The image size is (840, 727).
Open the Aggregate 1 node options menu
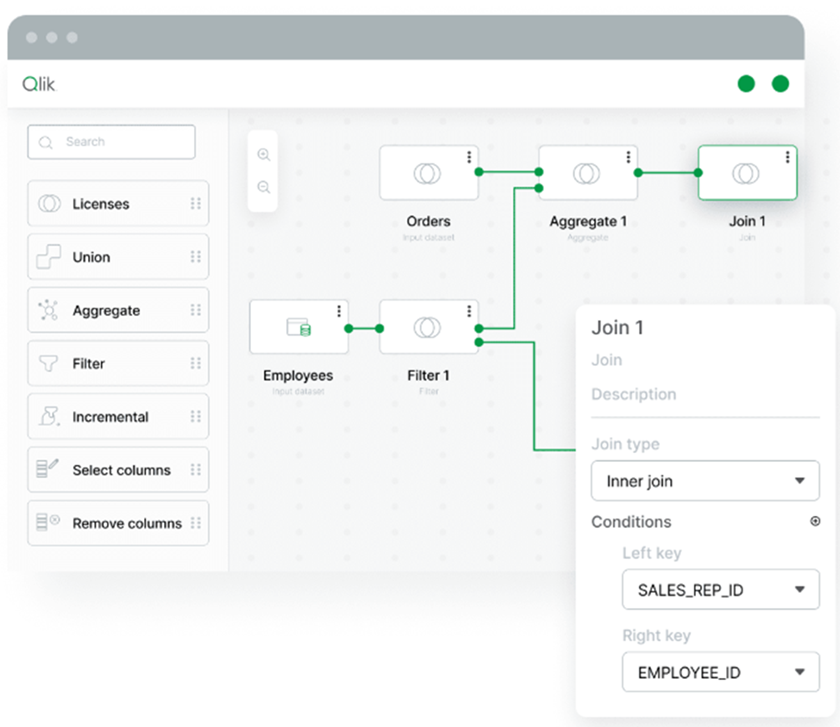(x=628, y=157)
